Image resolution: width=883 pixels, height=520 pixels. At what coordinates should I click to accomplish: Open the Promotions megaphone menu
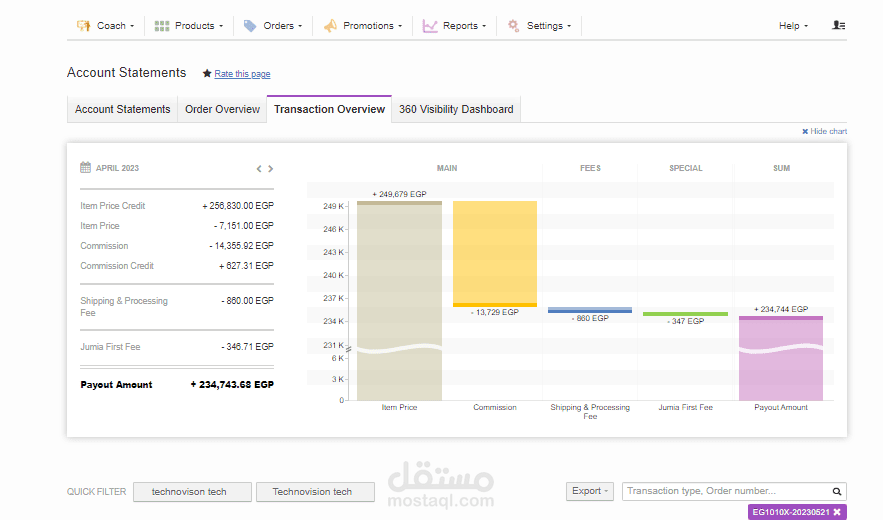pos(363,25)
